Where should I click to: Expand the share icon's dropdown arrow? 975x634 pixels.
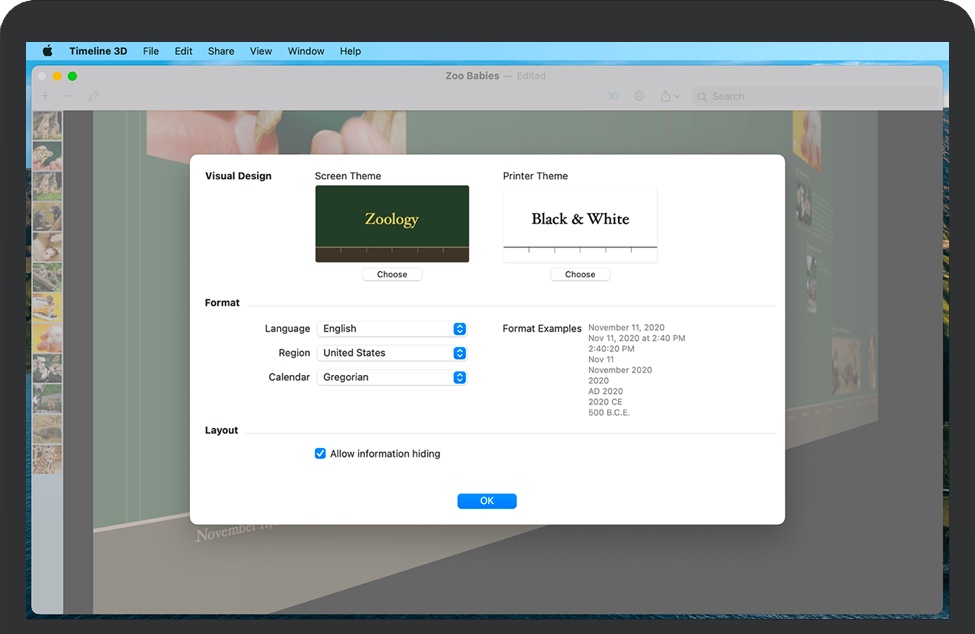677,96
